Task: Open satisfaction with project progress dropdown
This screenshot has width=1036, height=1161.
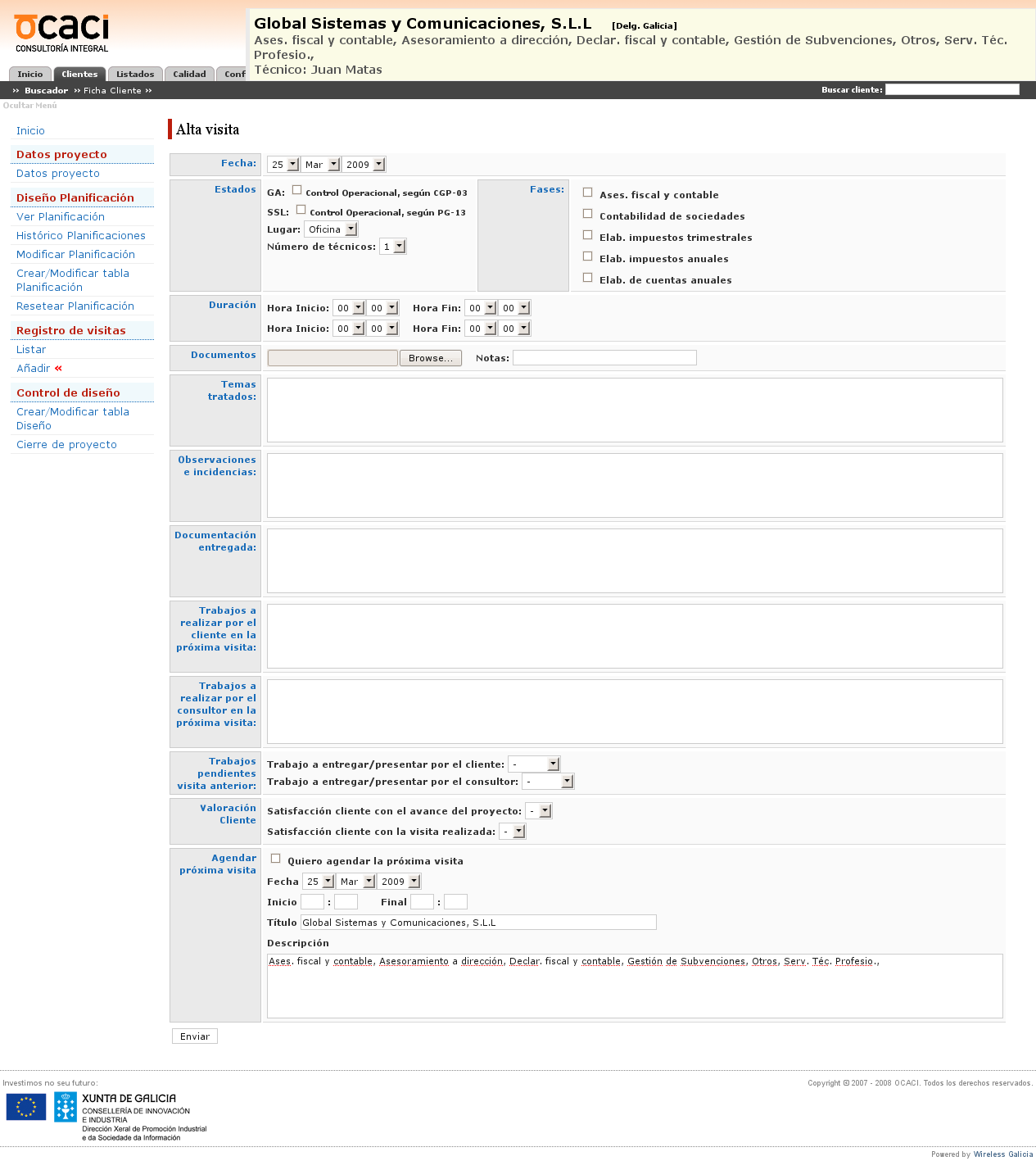Action: click(x=539, y=811)
